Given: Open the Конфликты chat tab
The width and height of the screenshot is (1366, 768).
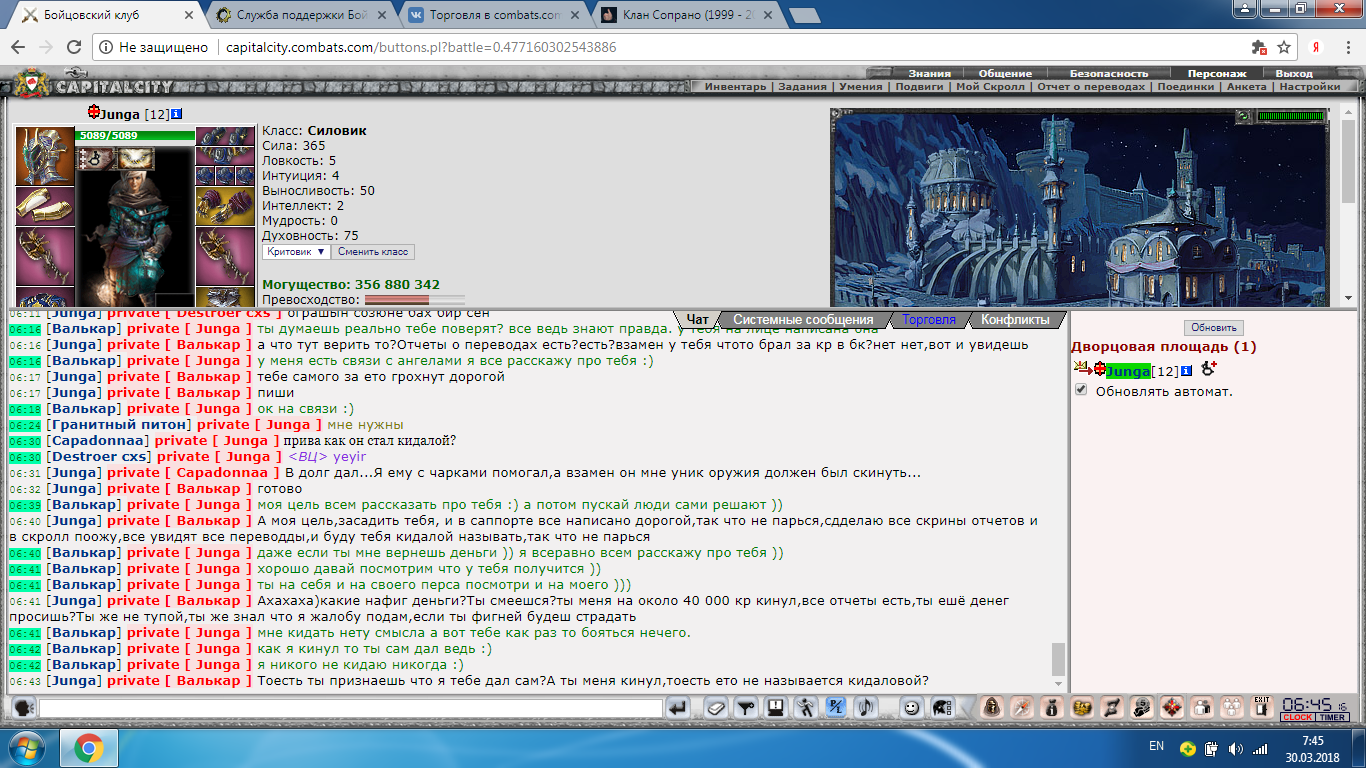Looking at the screenshot, I should pyautogui.click(x=1015, y=320).
